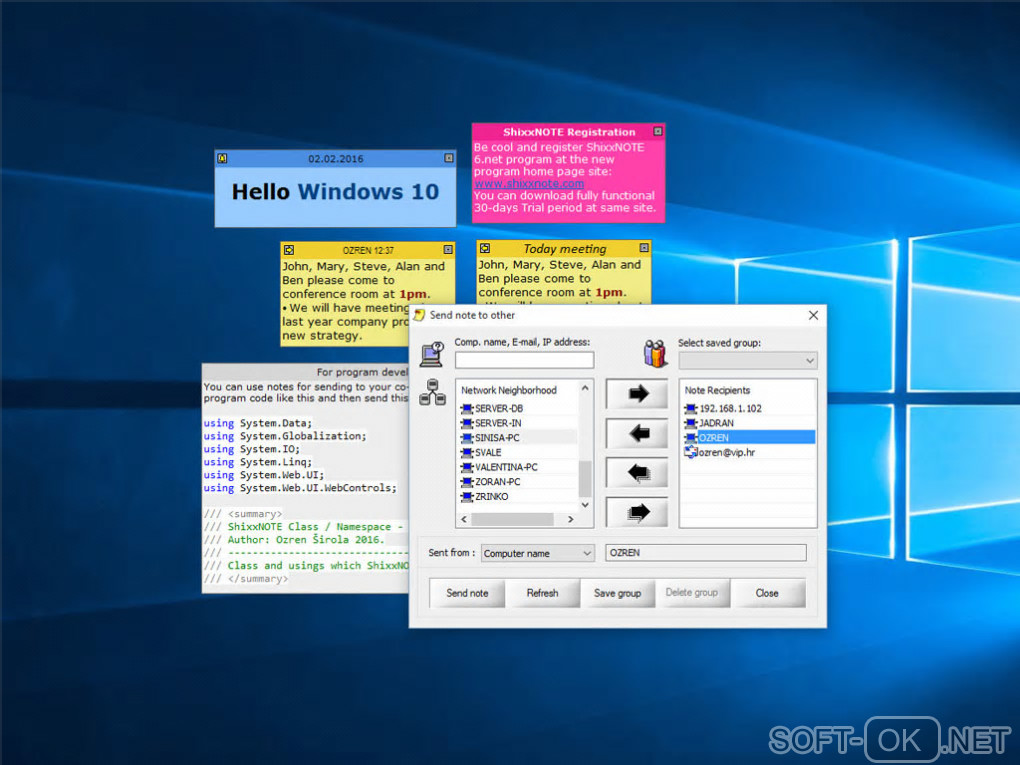Click the Hello Windows 10 note text

pyautogui.click(x=335, y=192)
